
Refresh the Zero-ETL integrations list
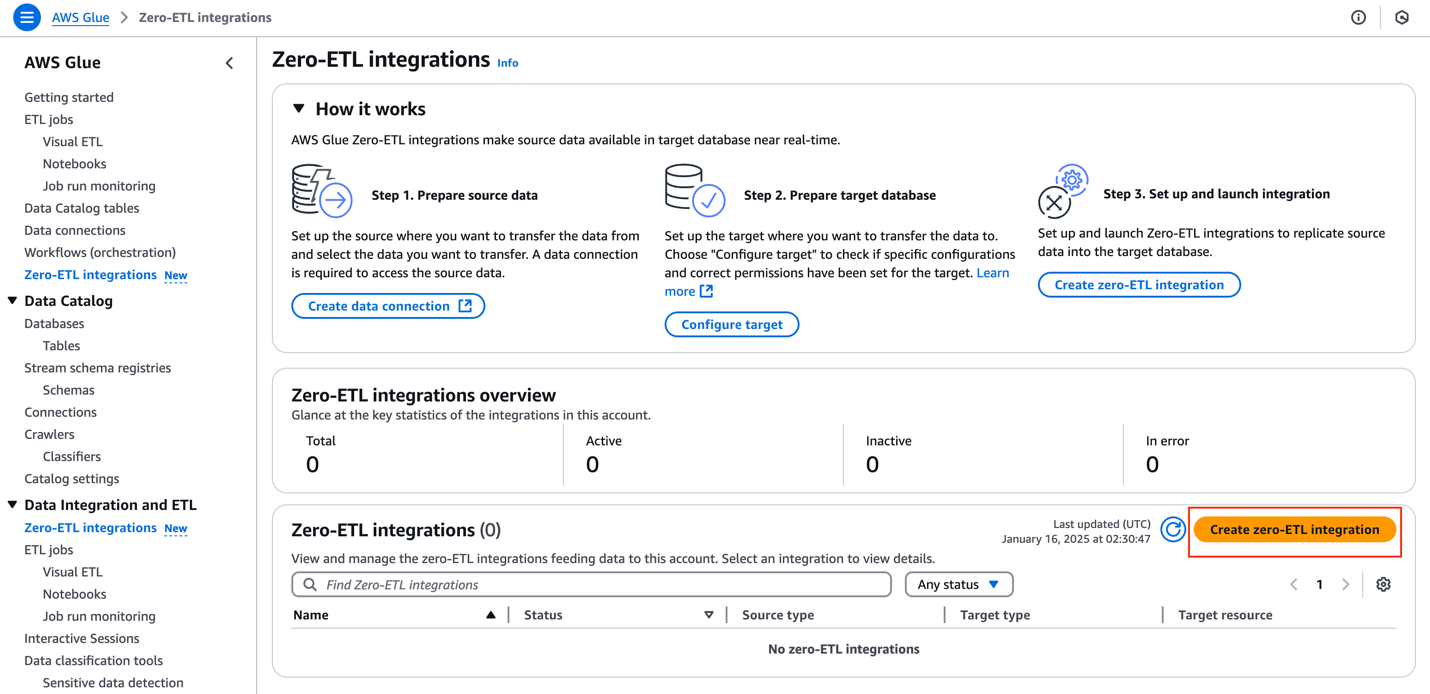click(x=1173, y=530)
